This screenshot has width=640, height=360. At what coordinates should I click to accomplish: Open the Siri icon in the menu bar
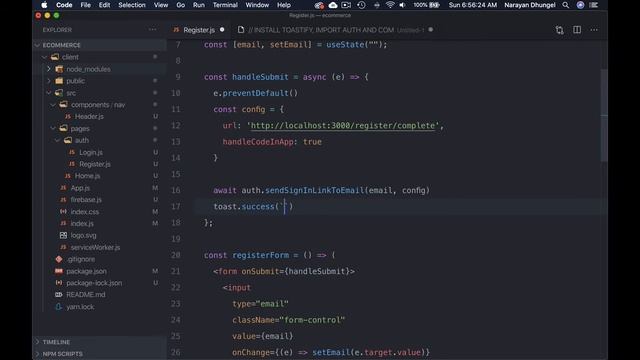580,5
